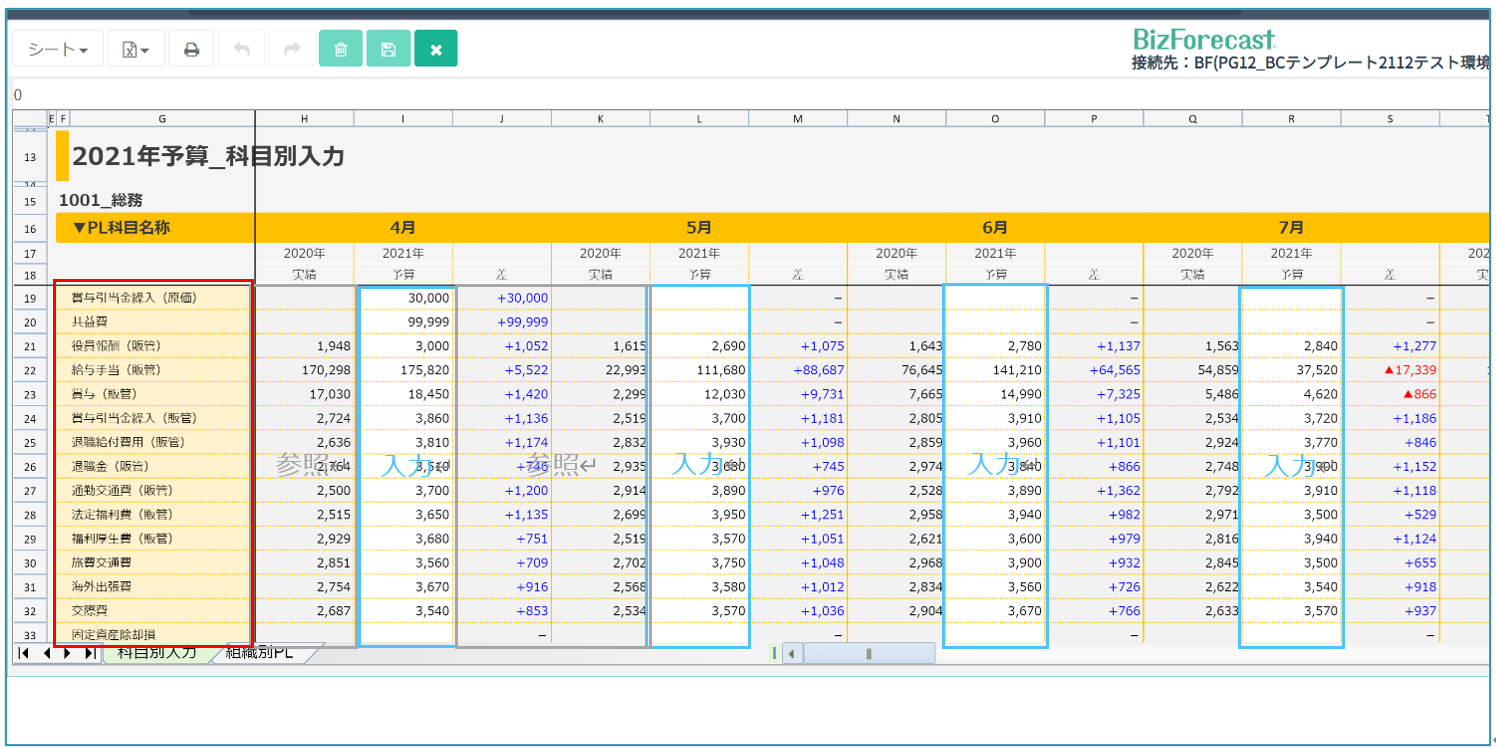Click the undo arrow icon
Viewport: 1496px width, 747px height.
[241, 49]
